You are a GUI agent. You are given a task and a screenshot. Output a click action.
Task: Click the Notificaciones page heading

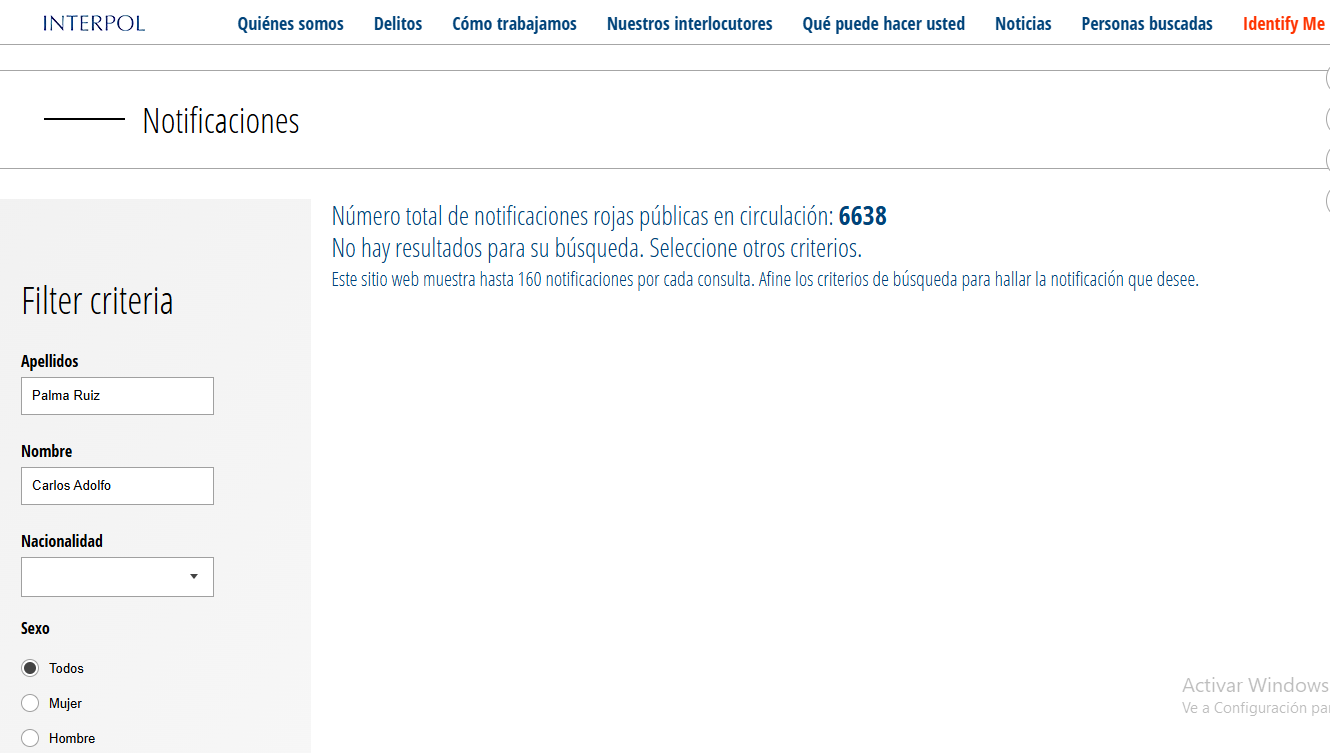click(221, 121)
